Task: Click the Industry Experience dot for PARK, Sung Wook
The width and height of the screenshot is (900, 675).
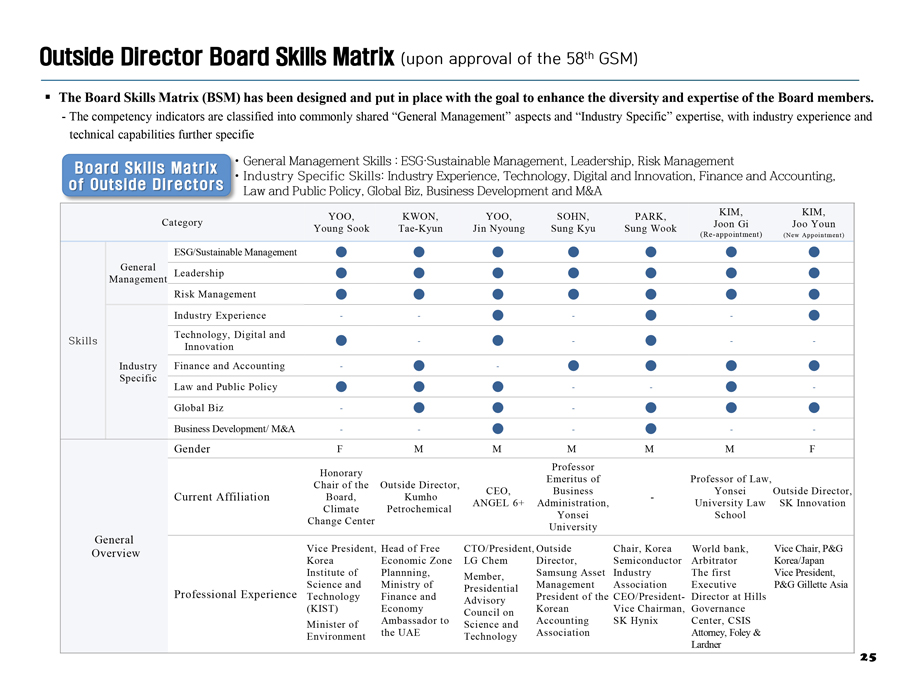Action: pyautogui.click(x=649, y=316)
